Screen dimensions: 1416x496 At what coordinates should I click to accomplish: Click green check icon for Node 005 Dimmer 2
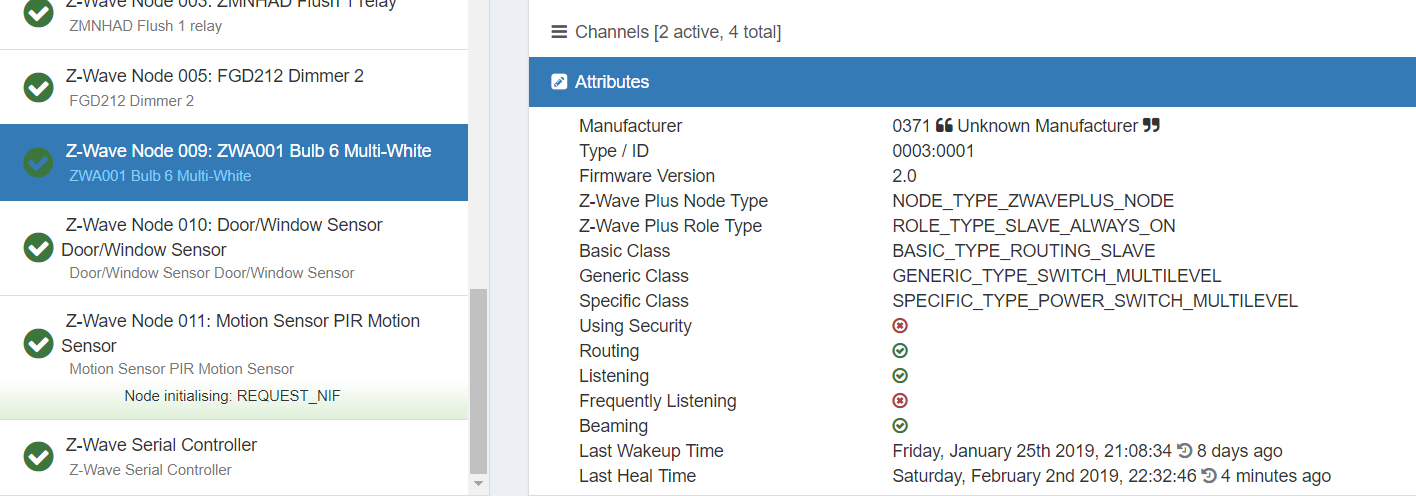tap(38, 87)
